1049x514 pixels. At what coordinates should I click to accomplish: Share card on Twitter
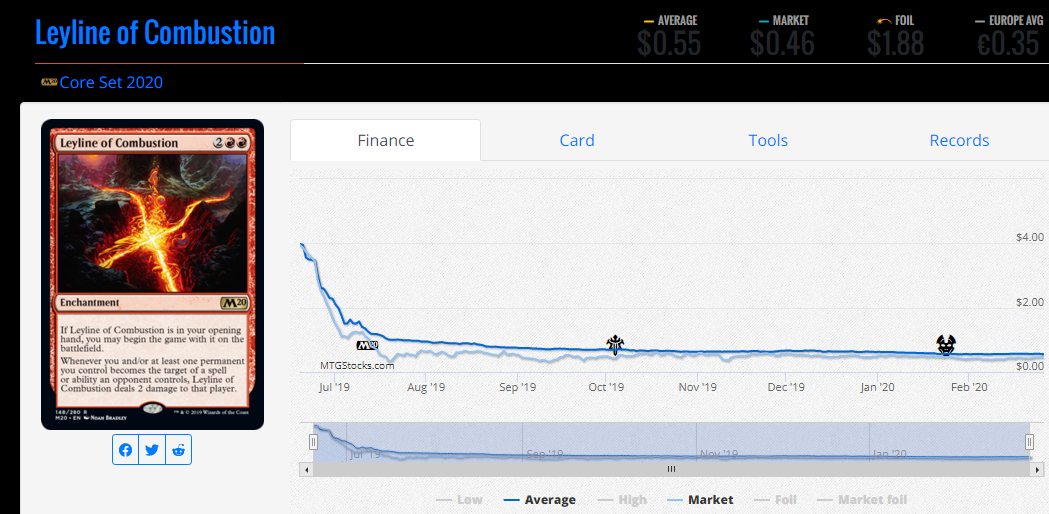coord(152,450)
